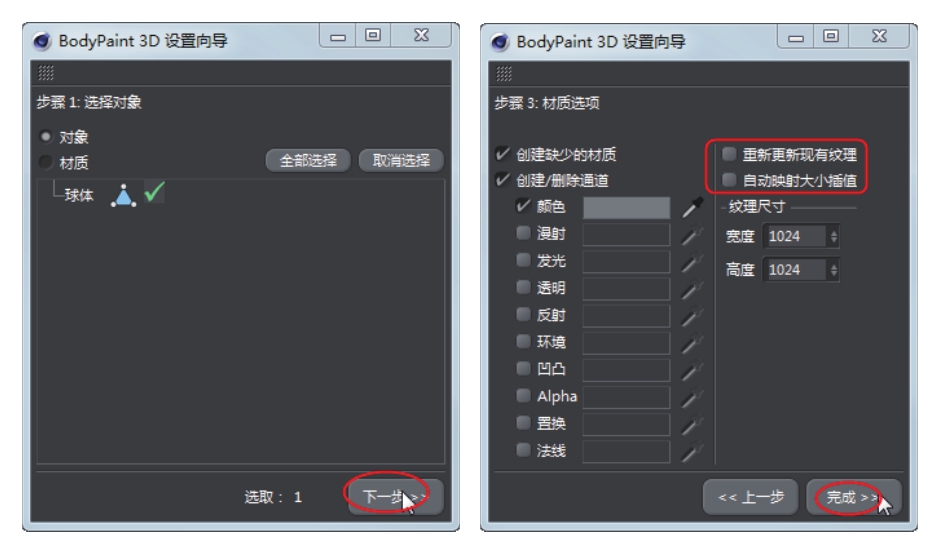931x553 pixels.
Task: Click the green checkmark next to 球体
Action: [154, 192]
